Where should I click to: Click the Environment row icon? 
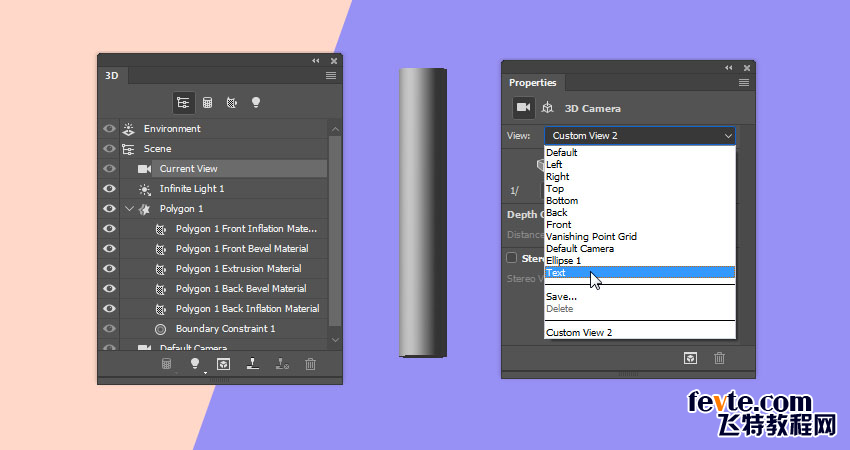128,129
